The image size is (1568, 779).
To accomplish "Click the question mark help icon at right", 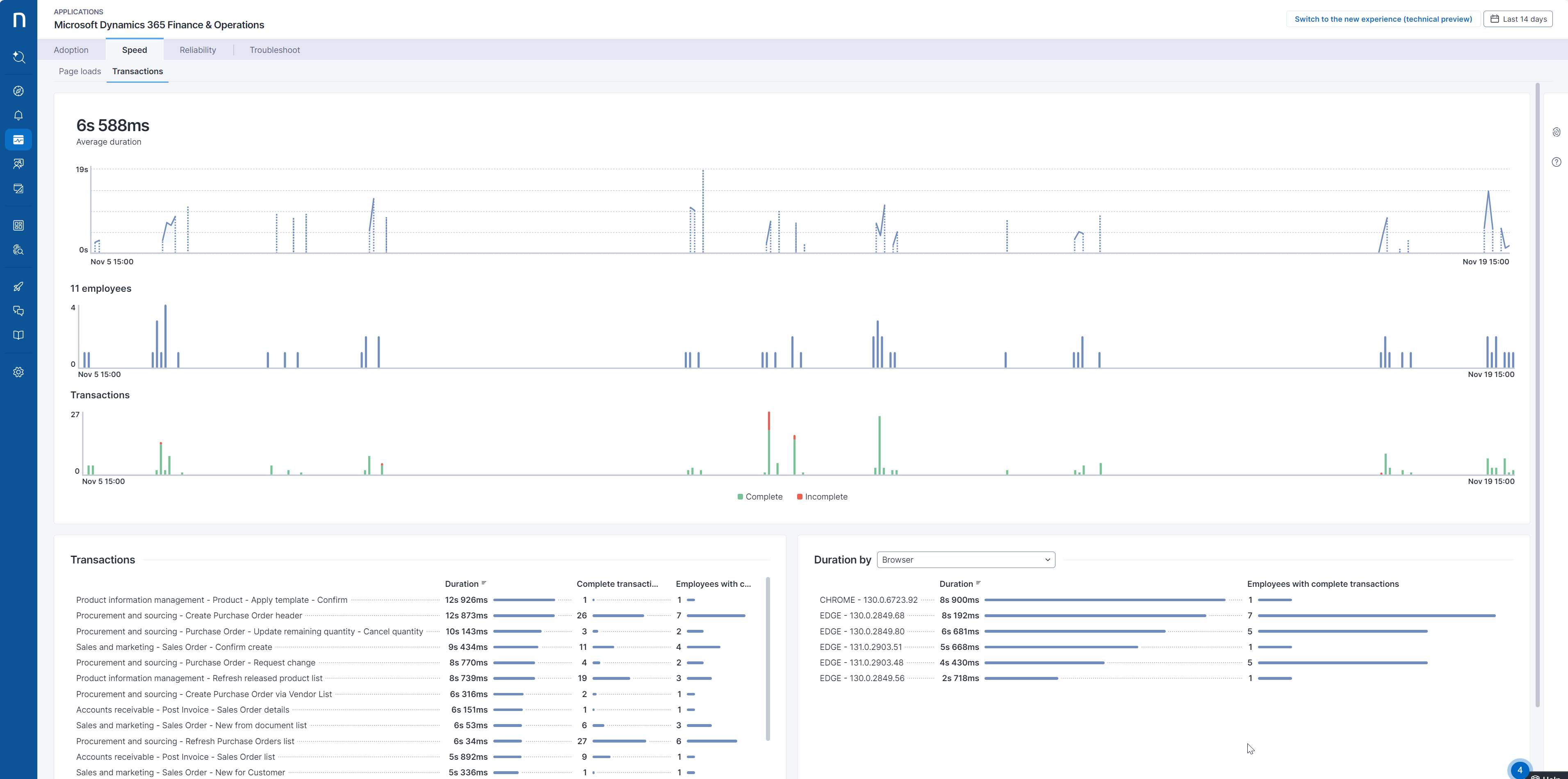I will 1556,162.
